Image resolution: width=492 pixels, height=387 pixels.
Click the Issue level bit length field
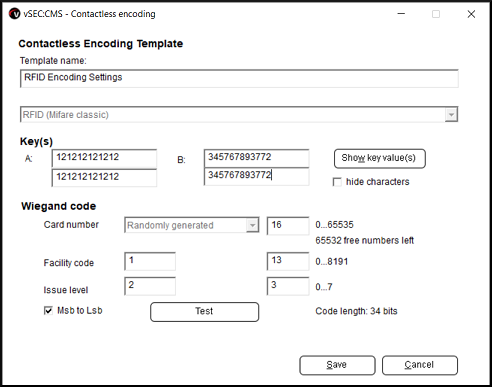[288, 286]
